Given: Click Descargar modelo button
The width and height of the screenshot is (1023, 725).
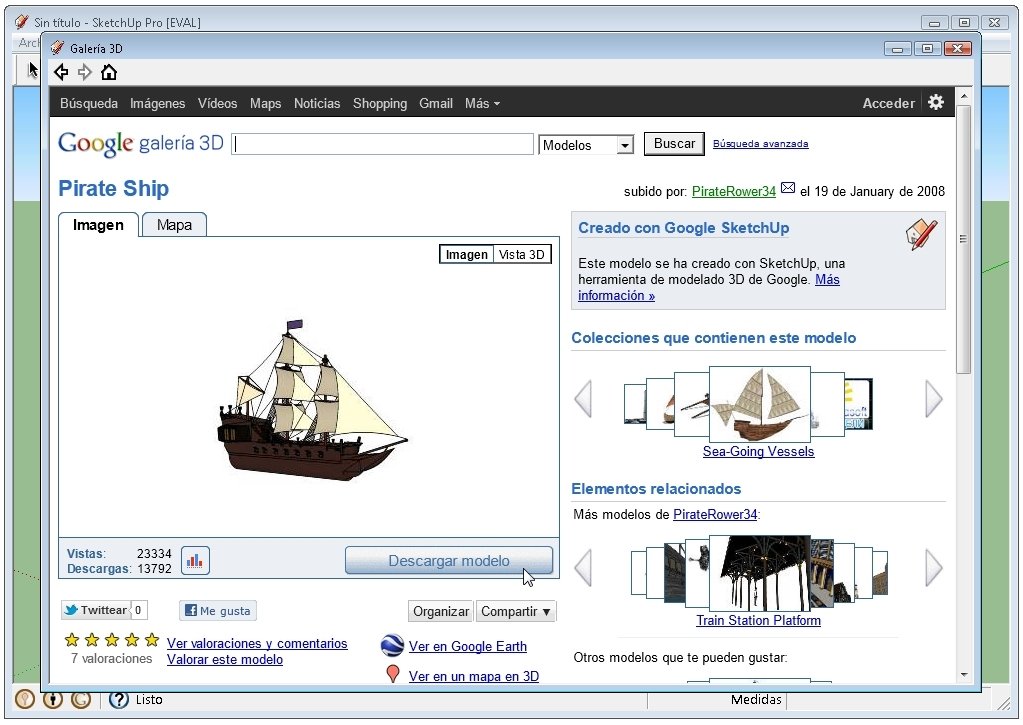Looking at the screenshot, I should pyautogui.click(x=449, y=561).
